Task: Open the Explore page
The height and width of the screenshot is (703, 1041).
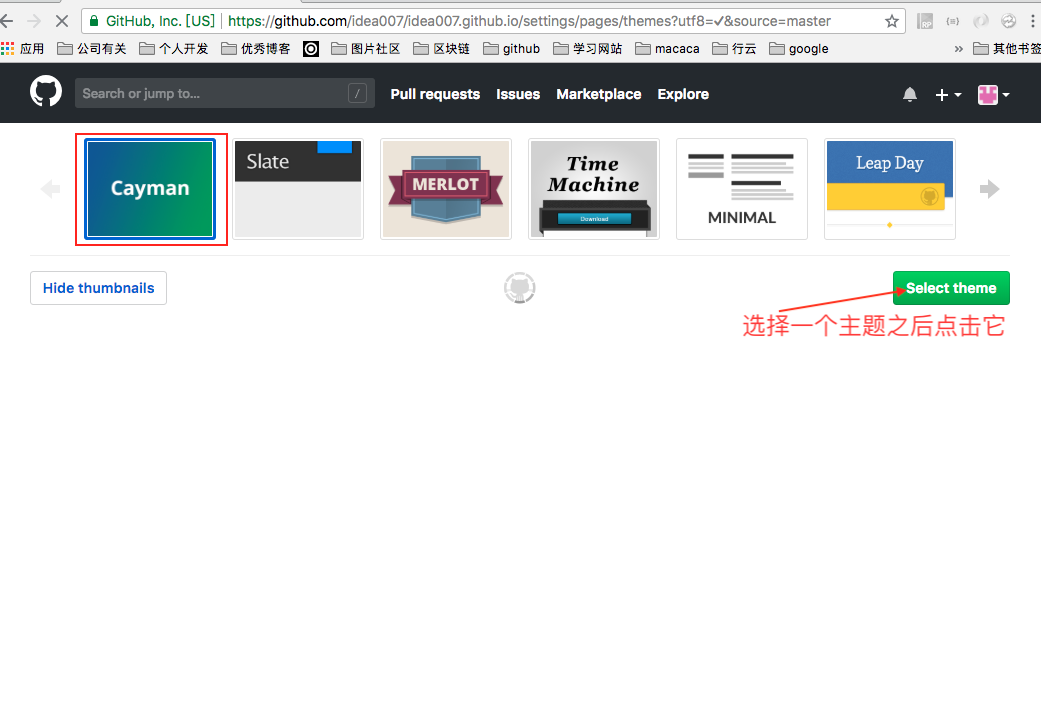Action: [683, 94]
